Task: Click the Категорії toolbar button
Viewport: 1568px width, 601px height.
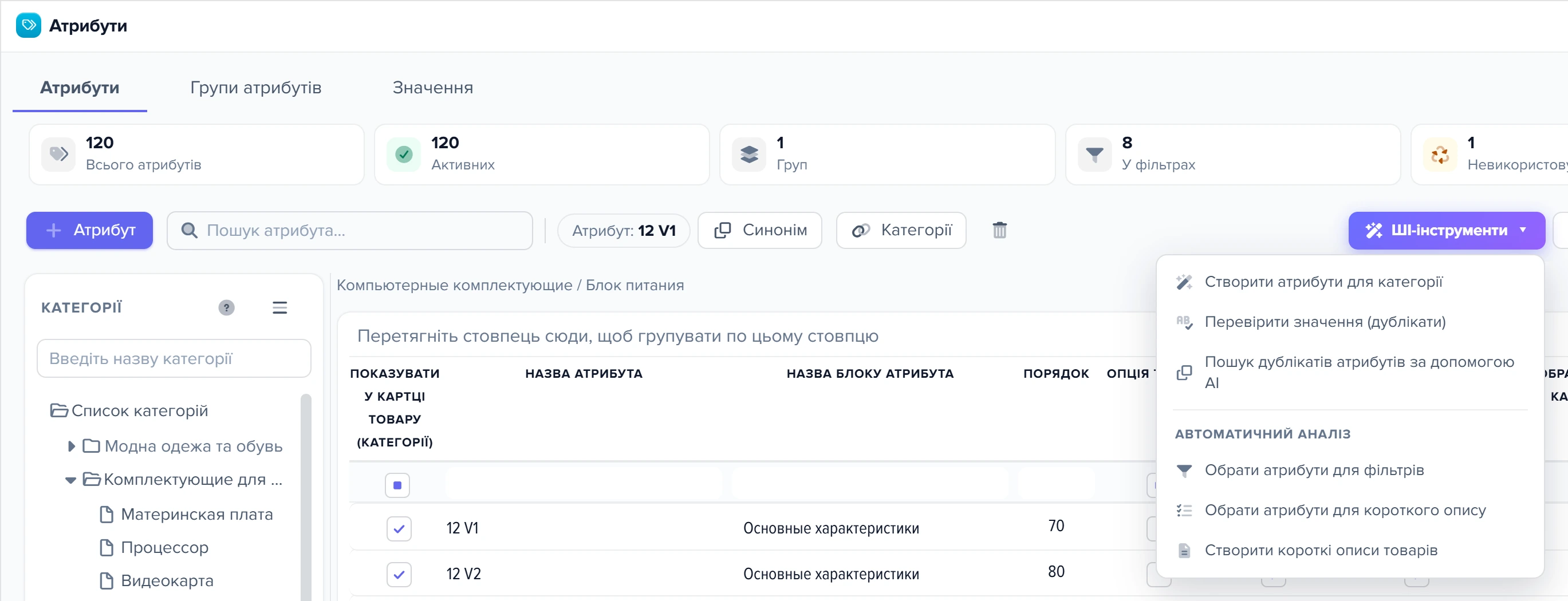Action: (x=901, y=231)
